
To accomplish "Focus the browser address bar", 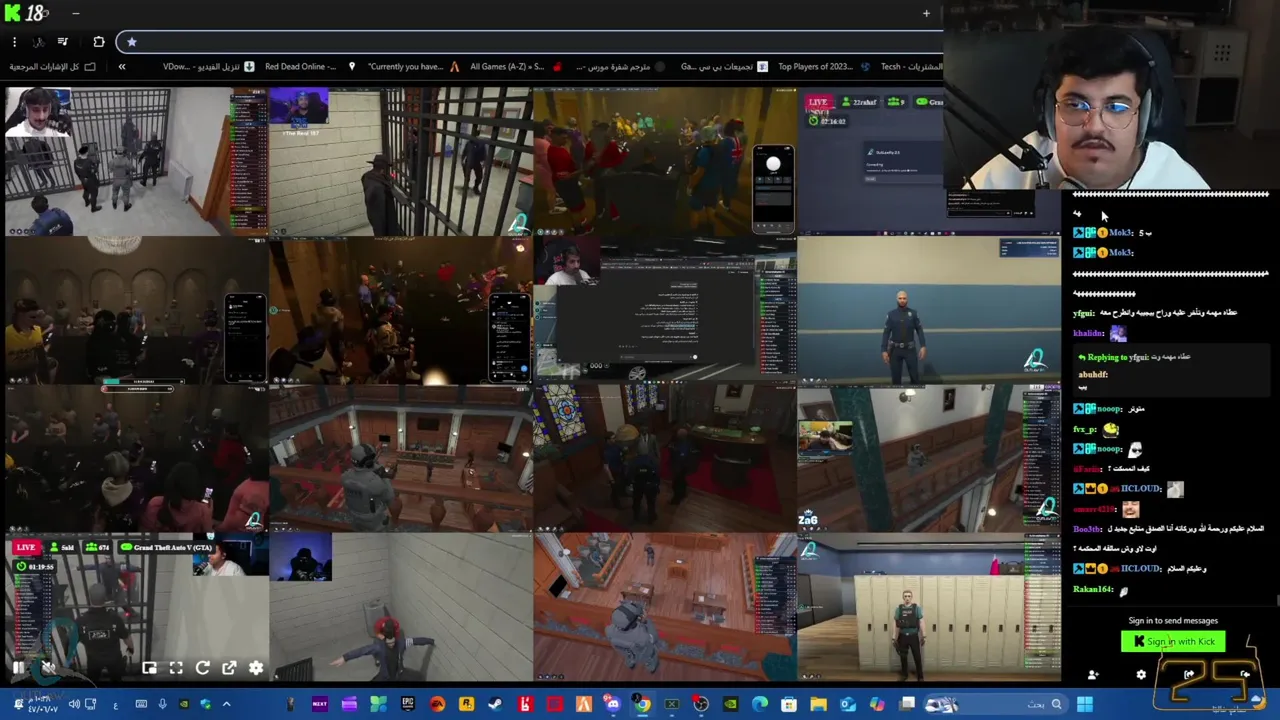I will coord(530,42).
